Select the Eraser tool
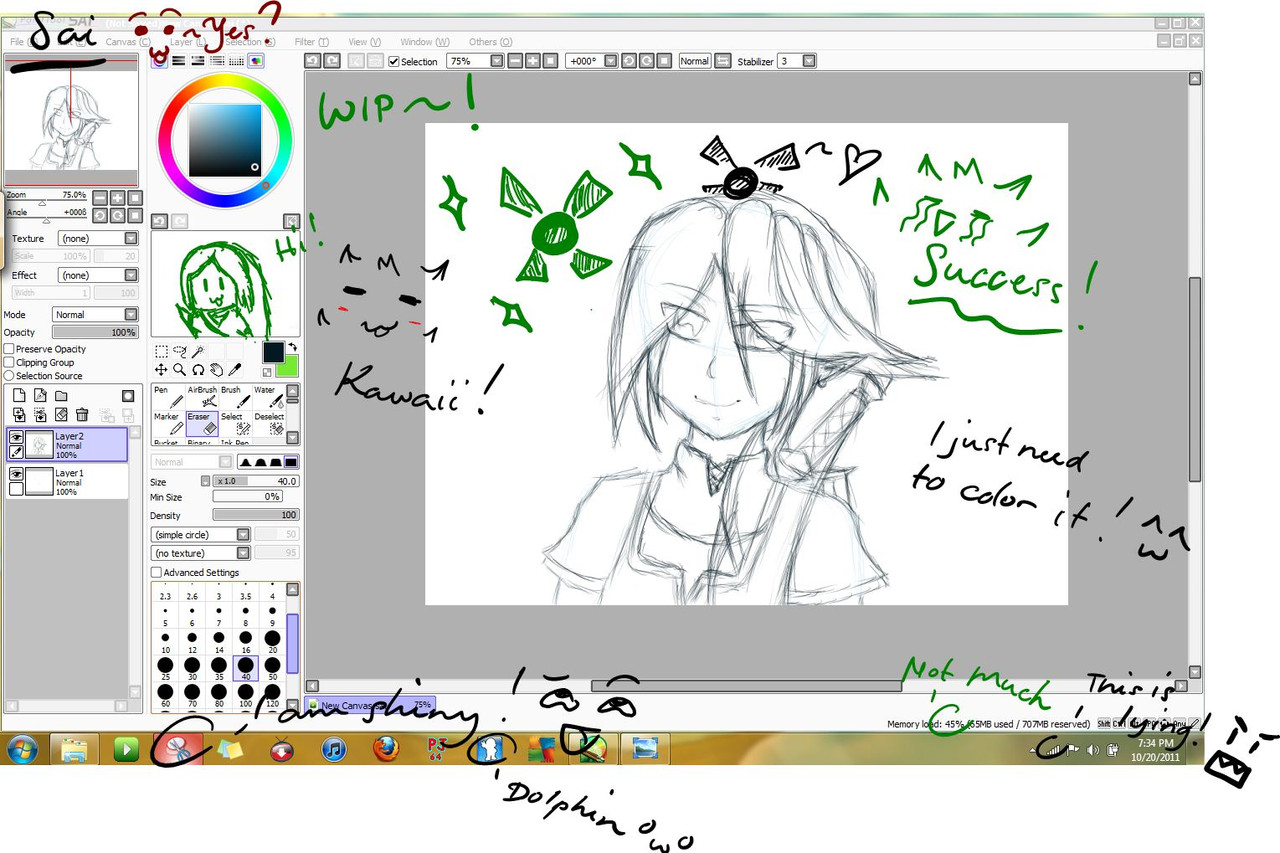Screen dimensions: 1280x853 point(202,423)
